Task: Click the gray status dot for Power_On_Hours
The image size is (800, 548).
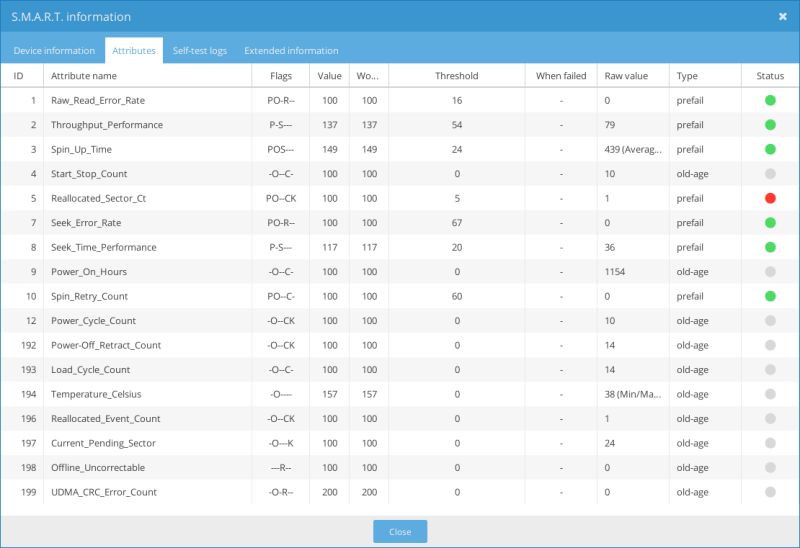Action: (770, 271)
